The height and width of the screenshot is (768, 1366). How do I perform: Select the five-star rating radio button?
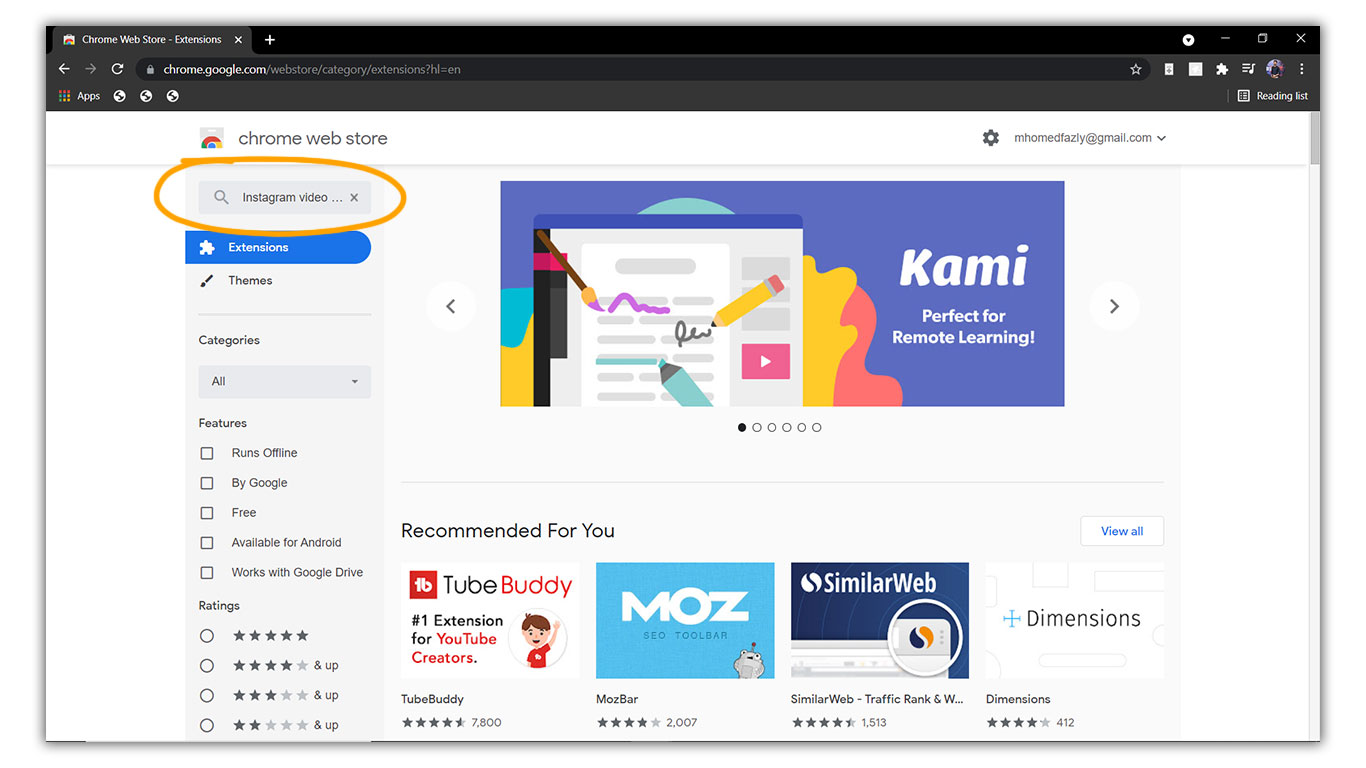207,636
